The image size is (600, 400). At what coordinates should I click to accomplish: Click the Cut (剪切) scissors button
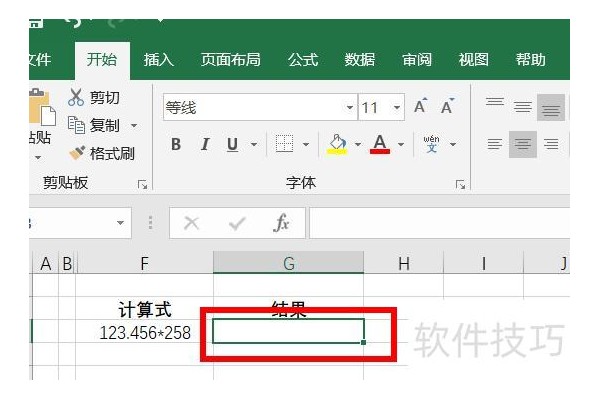[x=94, y=98]
